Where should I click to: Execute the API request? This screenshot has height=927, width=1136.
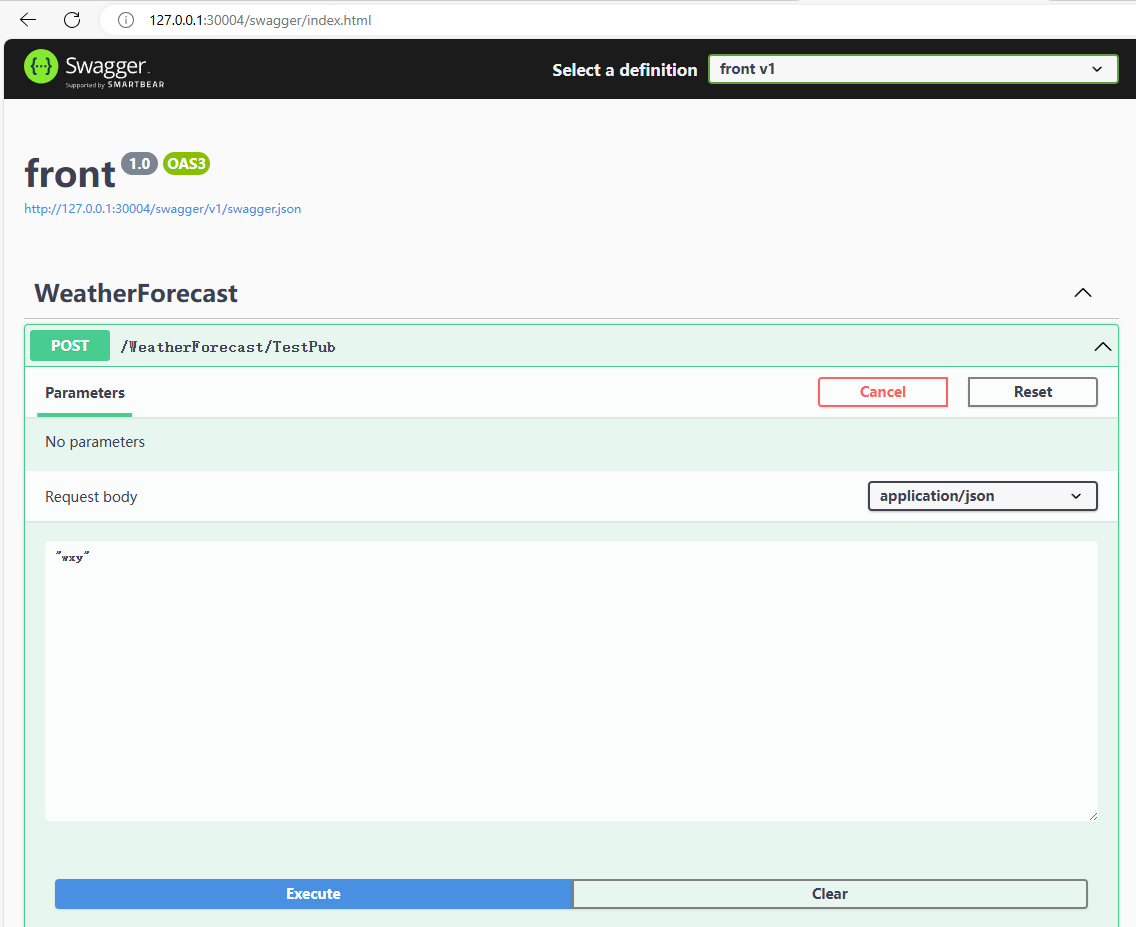point(314,894)
